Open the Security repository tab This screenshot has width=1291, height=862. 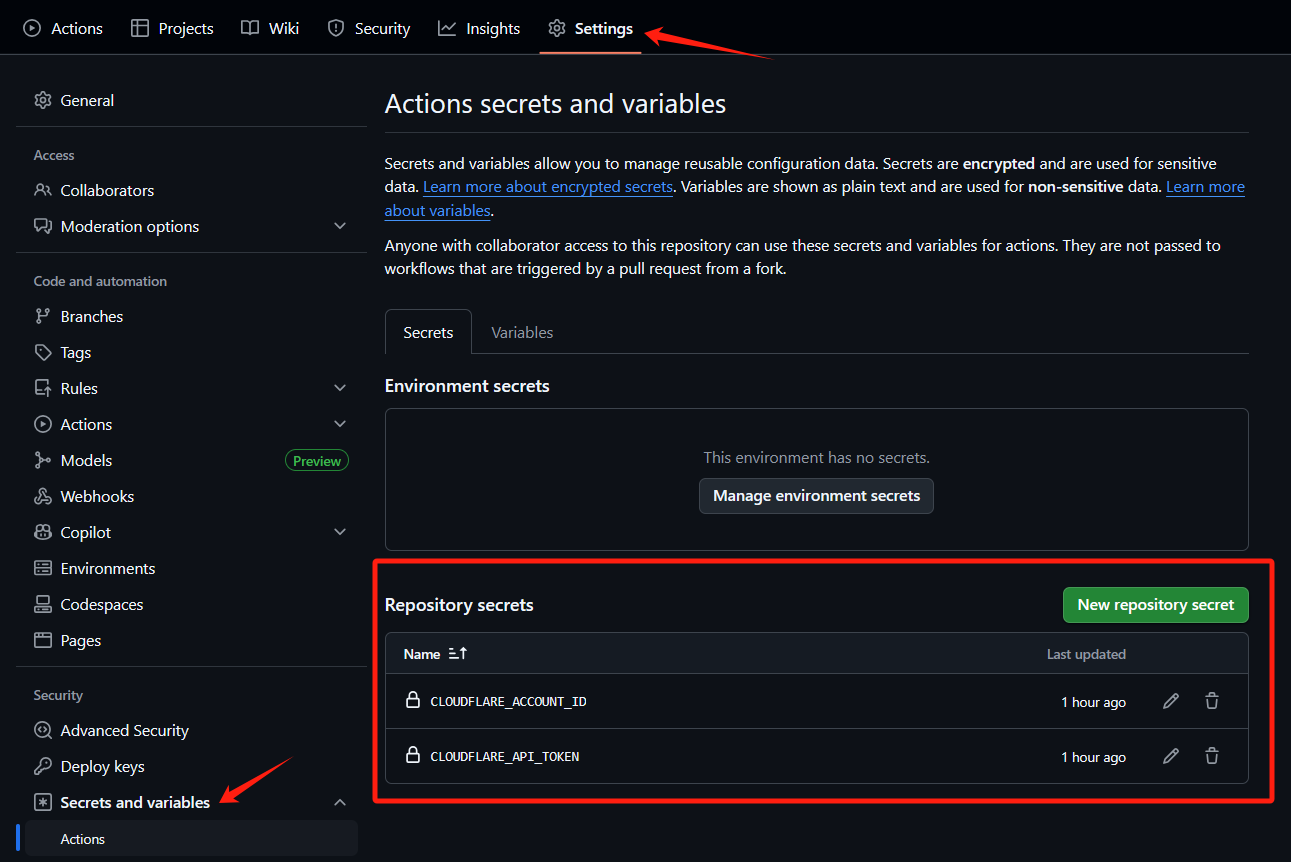(x=369, y=28)
